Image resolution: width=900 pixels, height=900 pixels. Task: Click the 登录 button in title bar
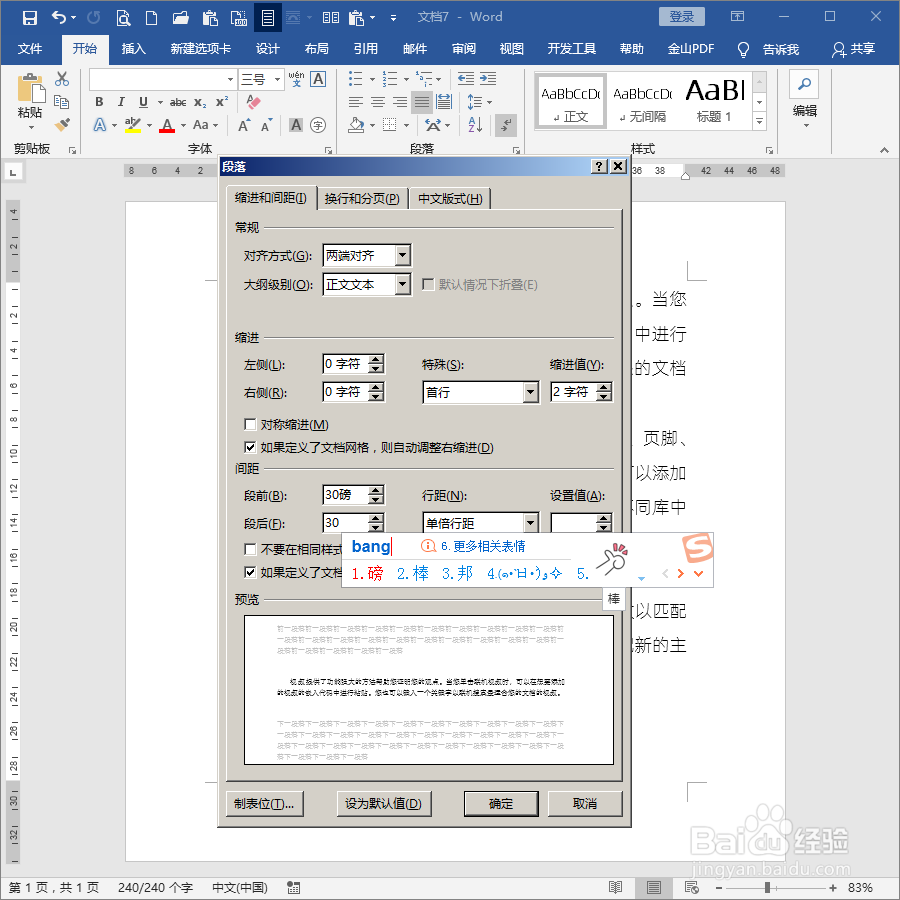(681, 17)
